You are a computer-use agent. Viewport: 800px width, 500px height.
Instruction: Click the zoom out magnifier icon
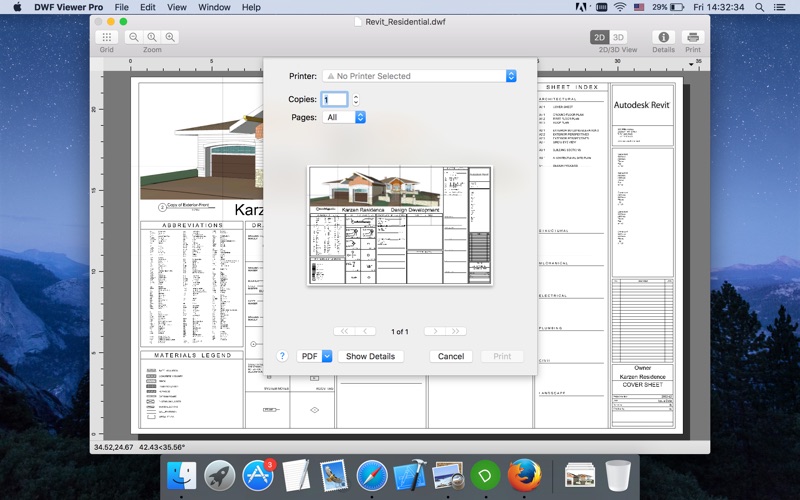134,37
